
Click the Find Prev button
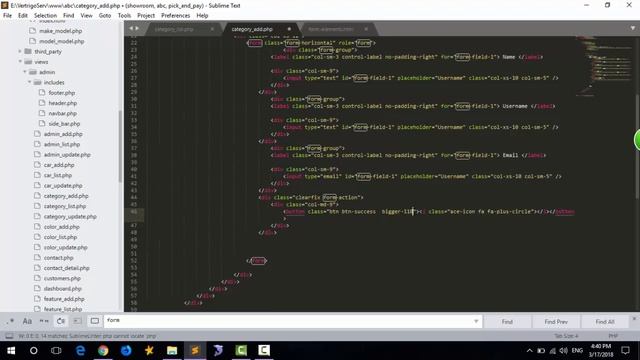[x=556, y=322]
